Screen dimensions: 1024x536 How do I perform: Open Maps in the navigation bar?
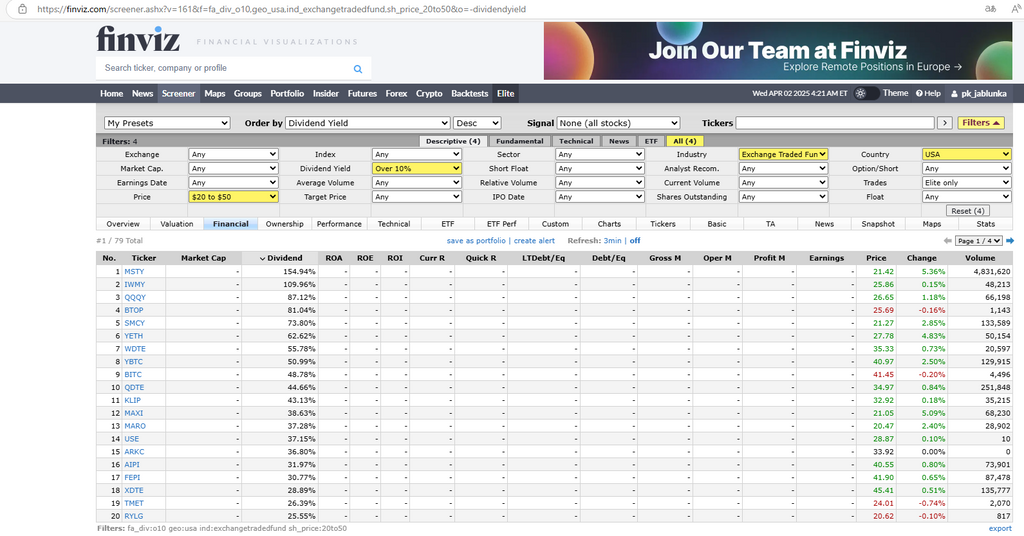215,93
